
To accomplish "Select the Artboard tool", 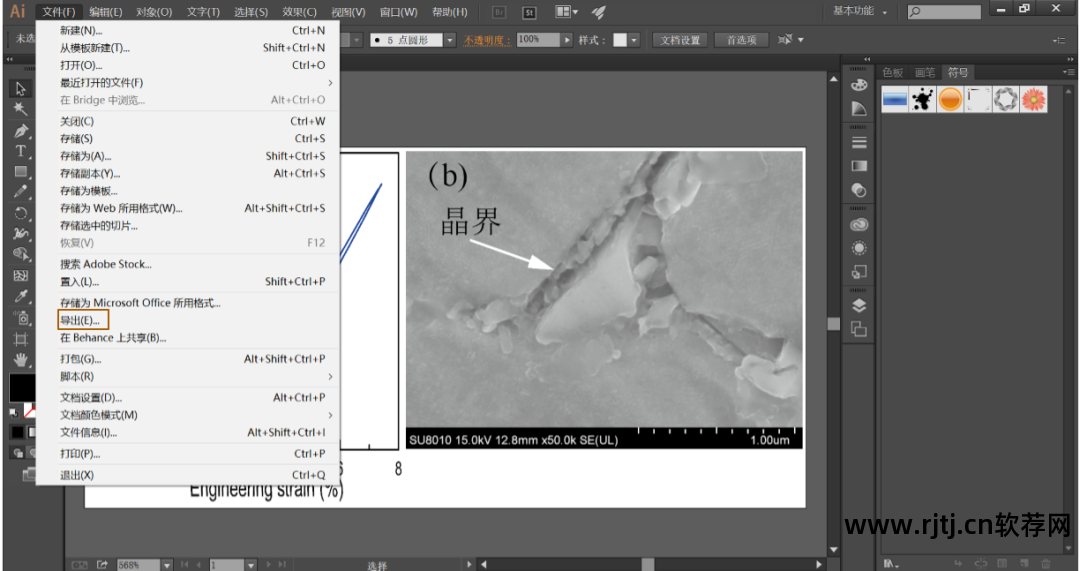I will point(20,339).
